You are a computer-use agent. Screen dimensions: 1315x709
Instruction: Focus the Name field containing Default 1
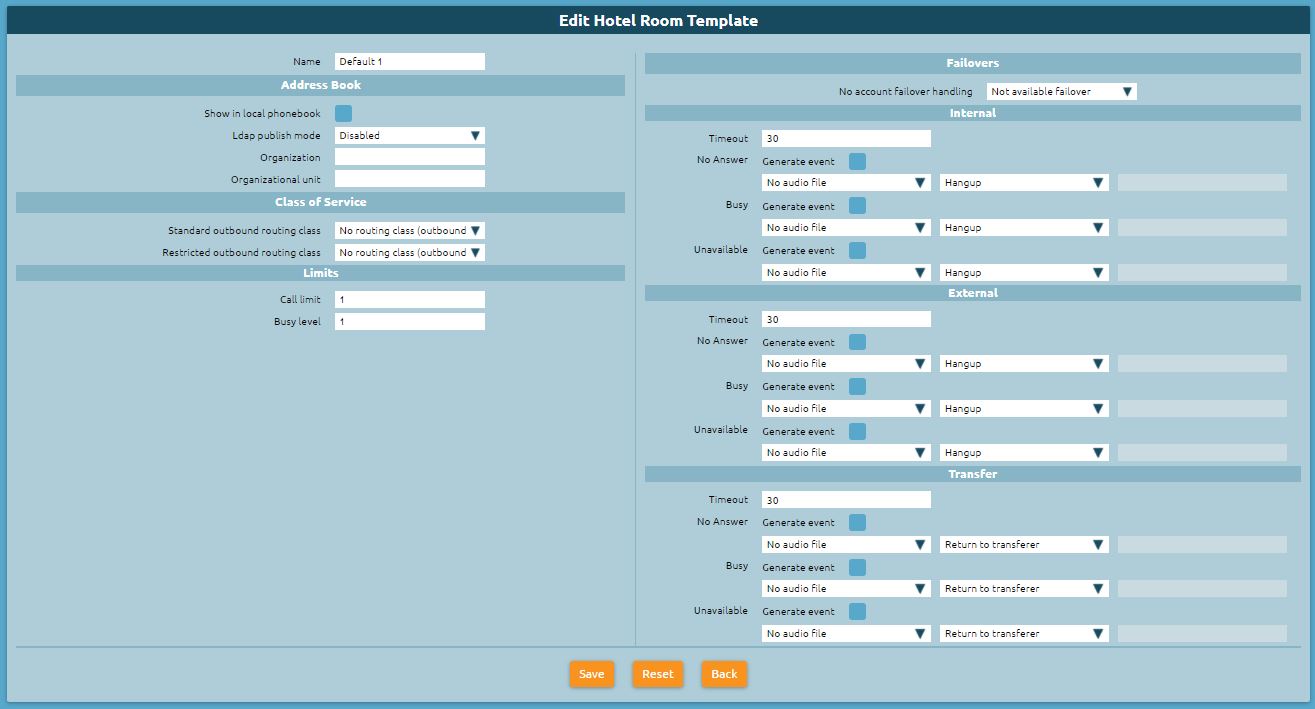tap(410, 61)
